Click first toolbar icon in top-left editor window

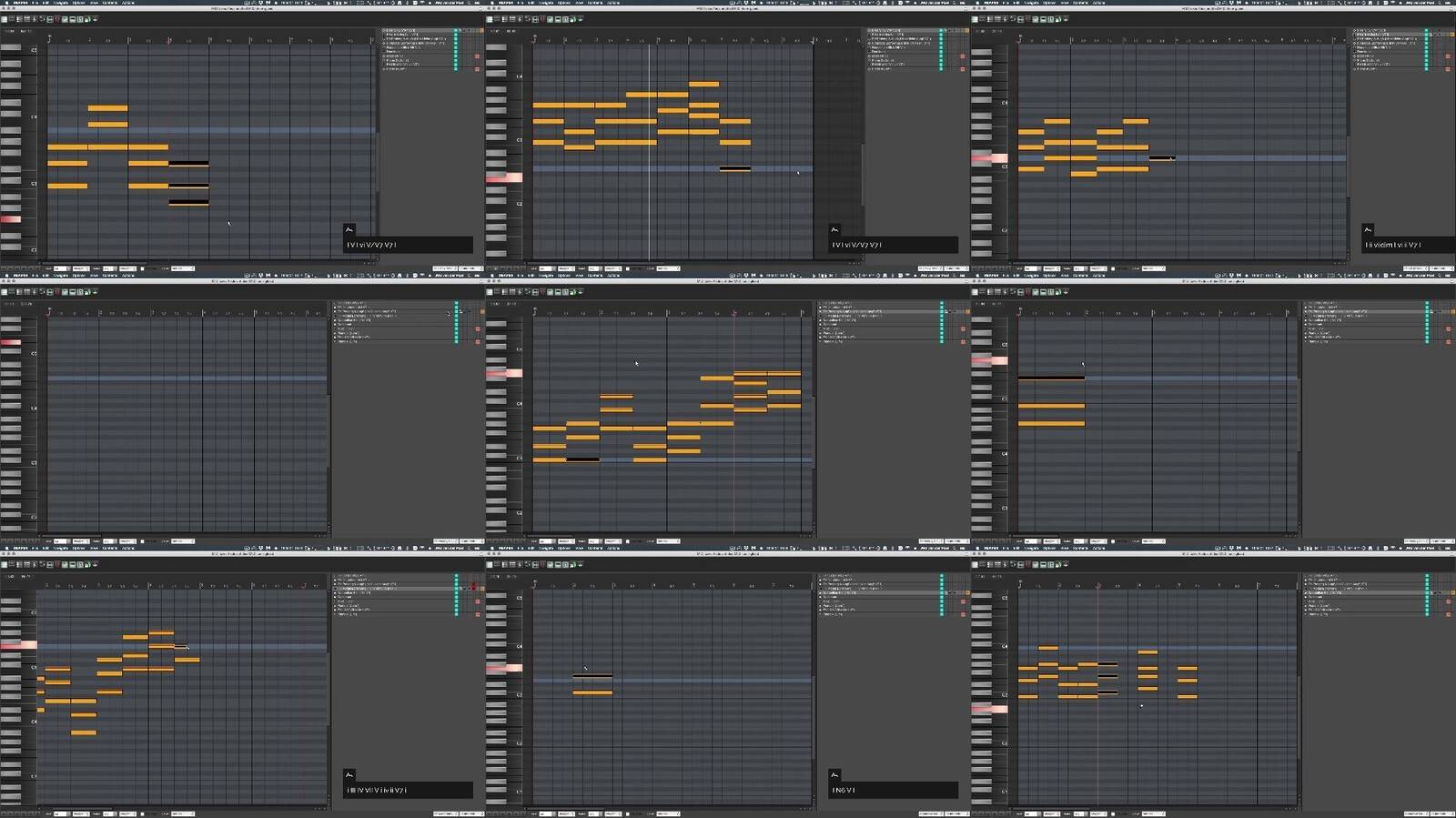(x=5, y=19)
